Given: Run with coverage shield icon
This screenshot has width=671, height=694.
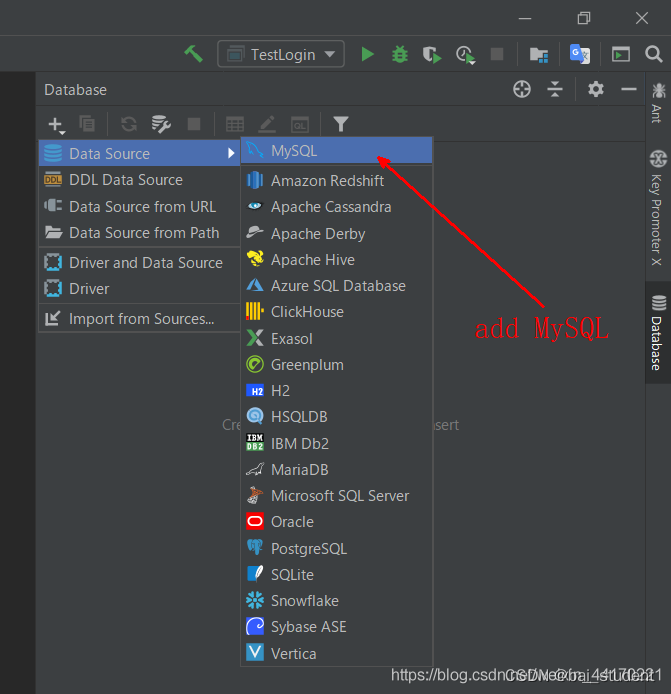Looking at the screenshot, I should click(x=432, y=54).
